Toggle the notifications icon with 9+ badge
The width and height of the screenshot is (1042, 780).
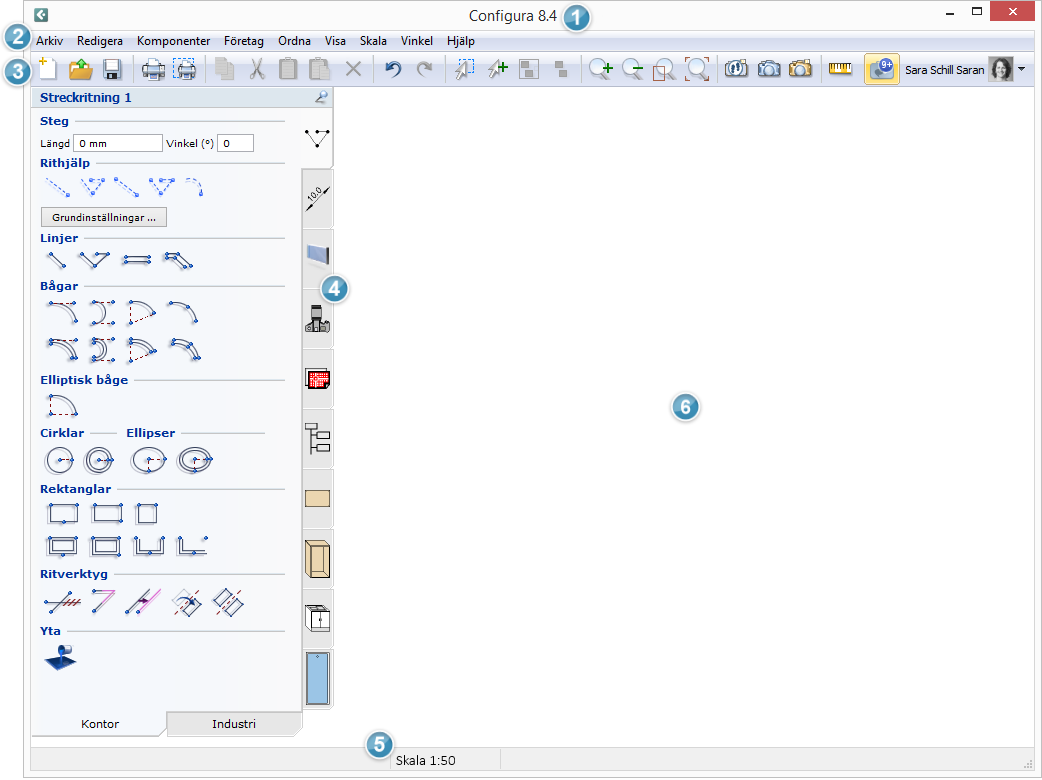click(x=881, y=69)
